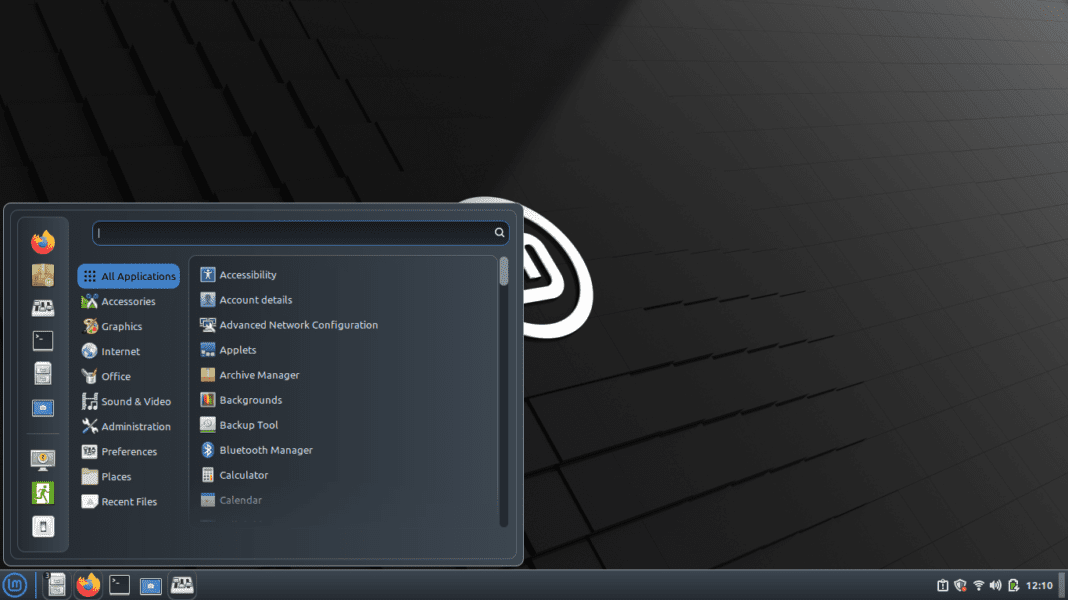Browse the Sound & Video category
The image size is (1068, 600).
tap(129, 401)
